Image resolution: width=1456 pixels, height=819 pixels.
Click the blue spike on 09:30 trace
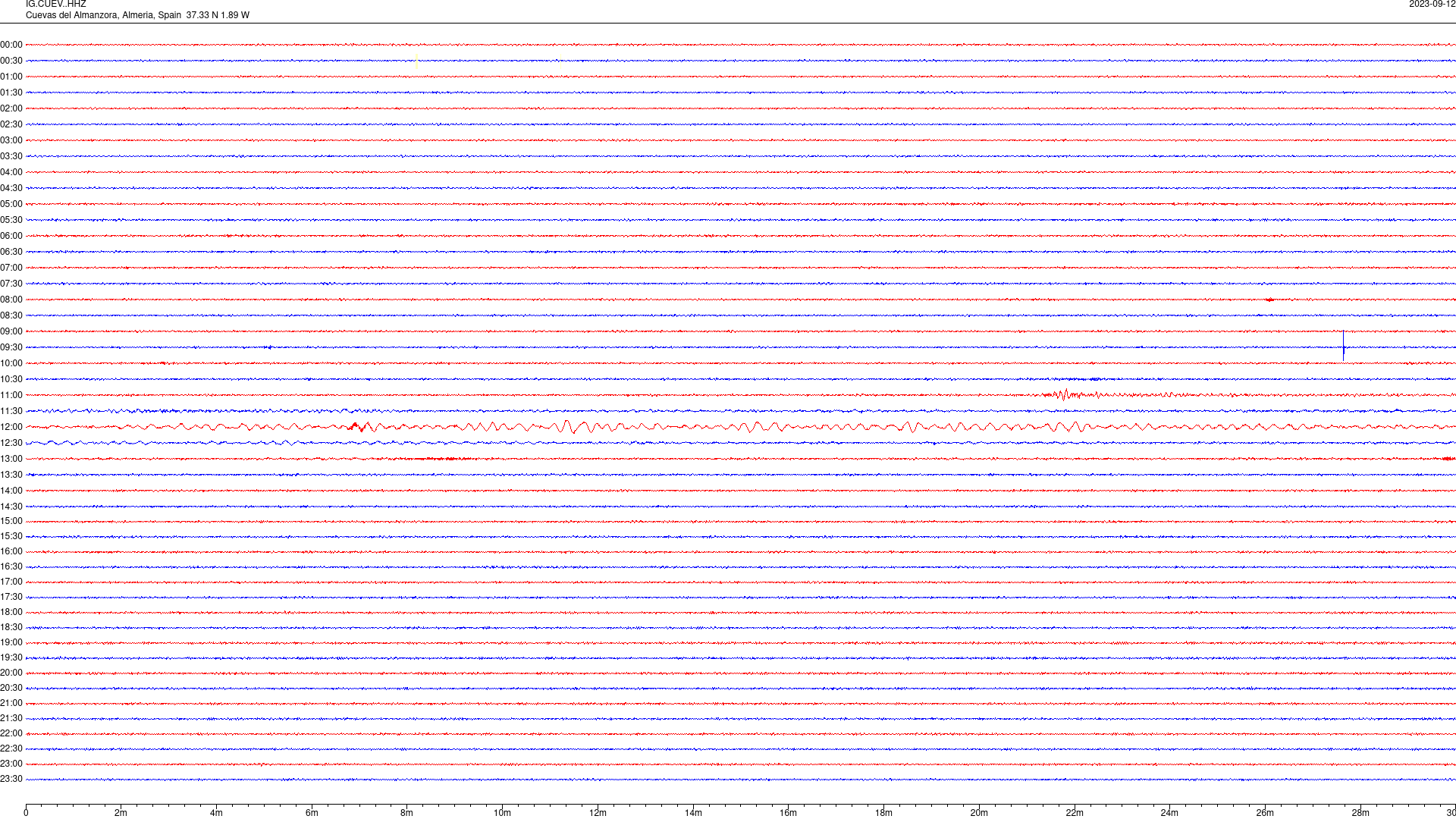tap(1343, 346)
